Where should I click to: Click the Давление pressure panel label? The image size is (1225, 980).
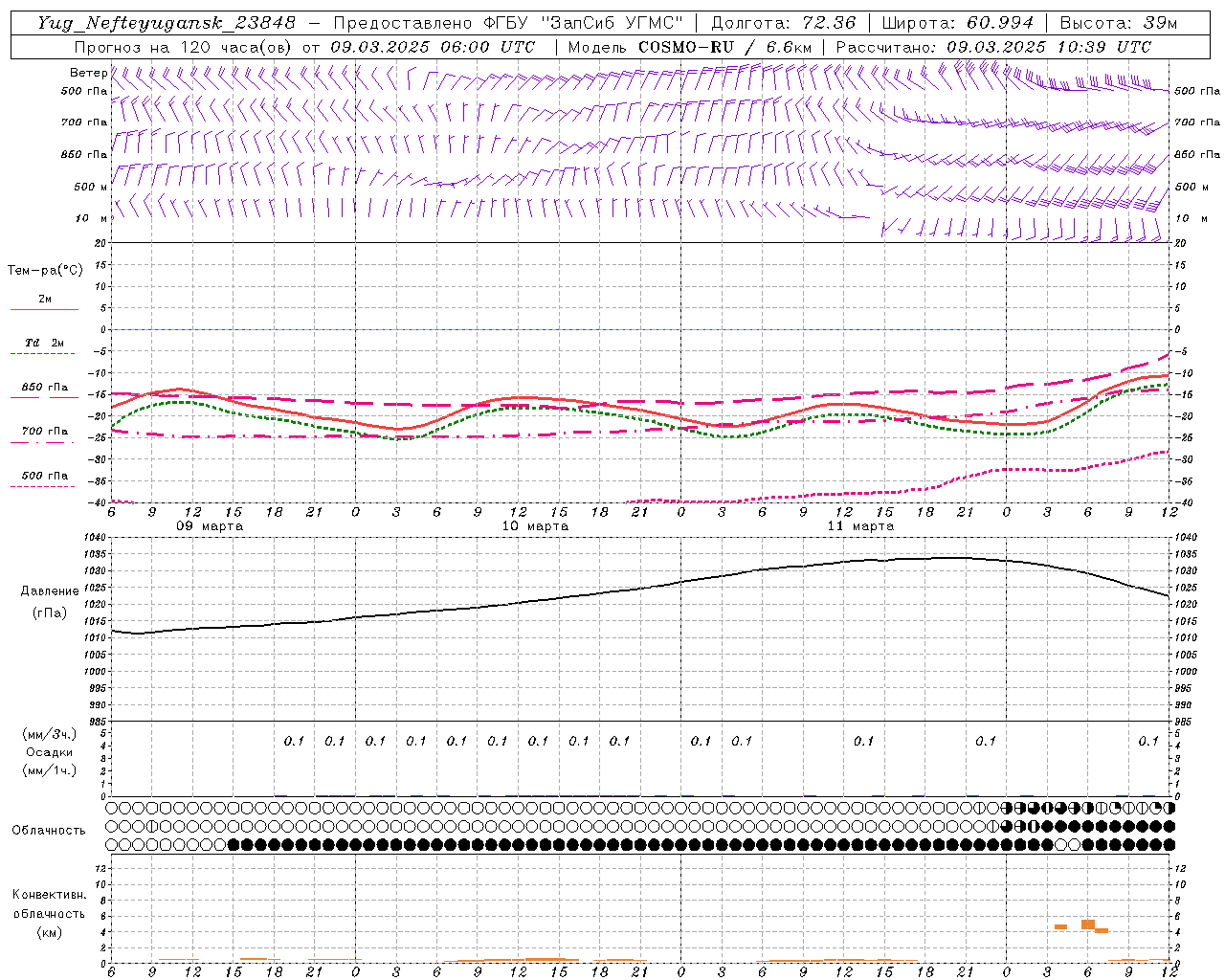tap(50, 591)
